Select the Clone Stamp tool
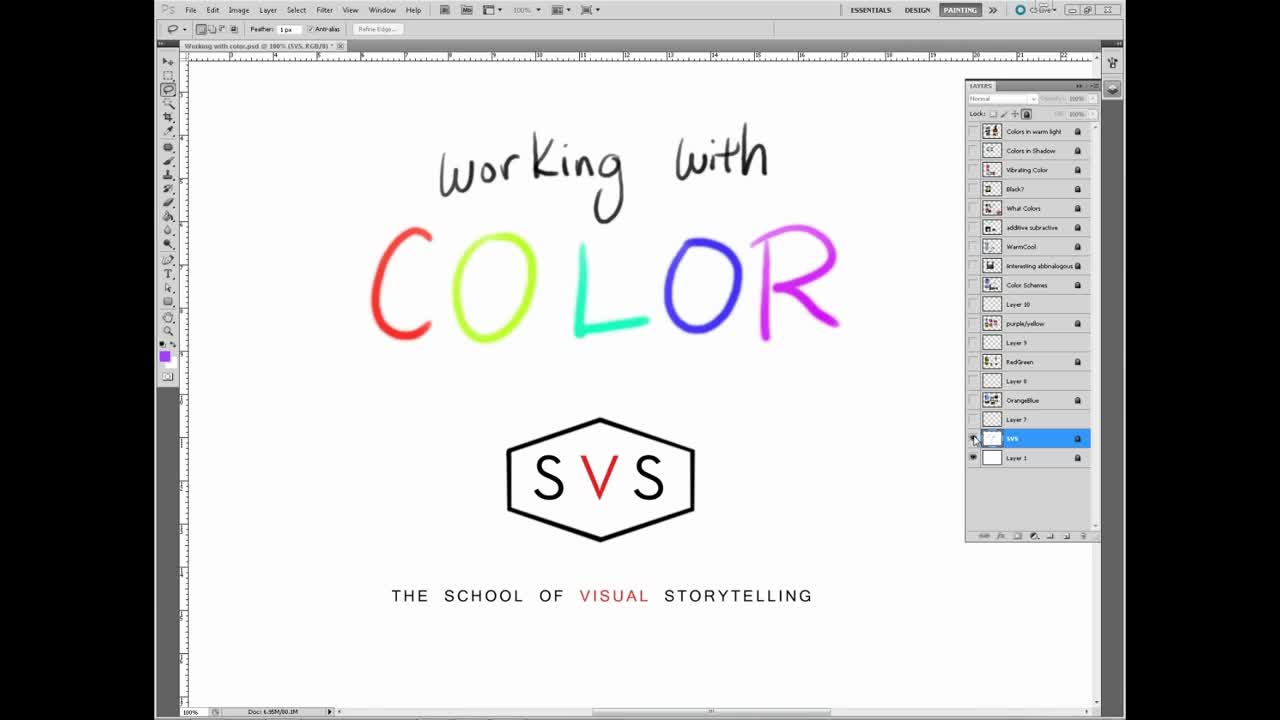The image size is (1280, 720). tap(168, 175)
